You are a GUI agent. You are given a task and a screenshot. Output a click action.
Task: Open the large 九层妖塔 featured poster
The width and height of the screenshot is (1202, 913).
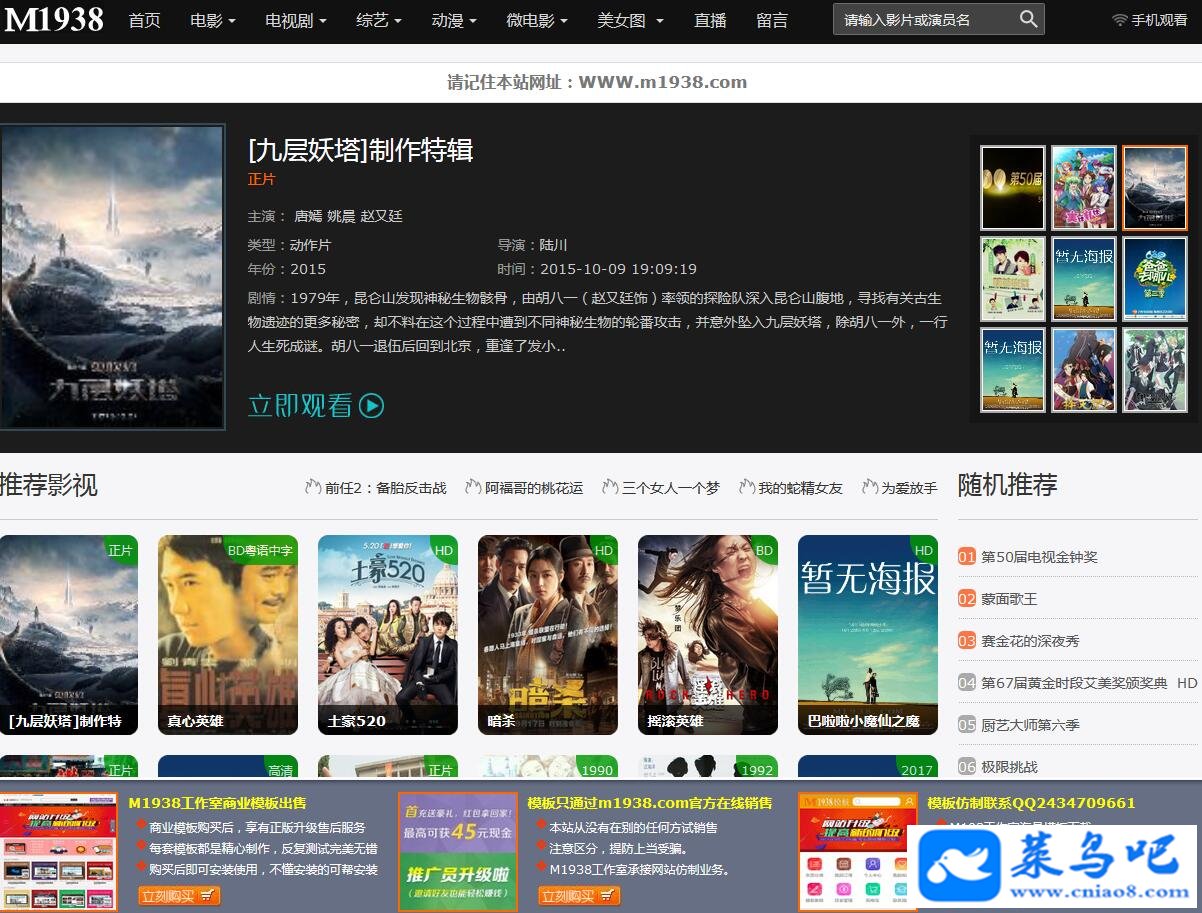[112, 277]
